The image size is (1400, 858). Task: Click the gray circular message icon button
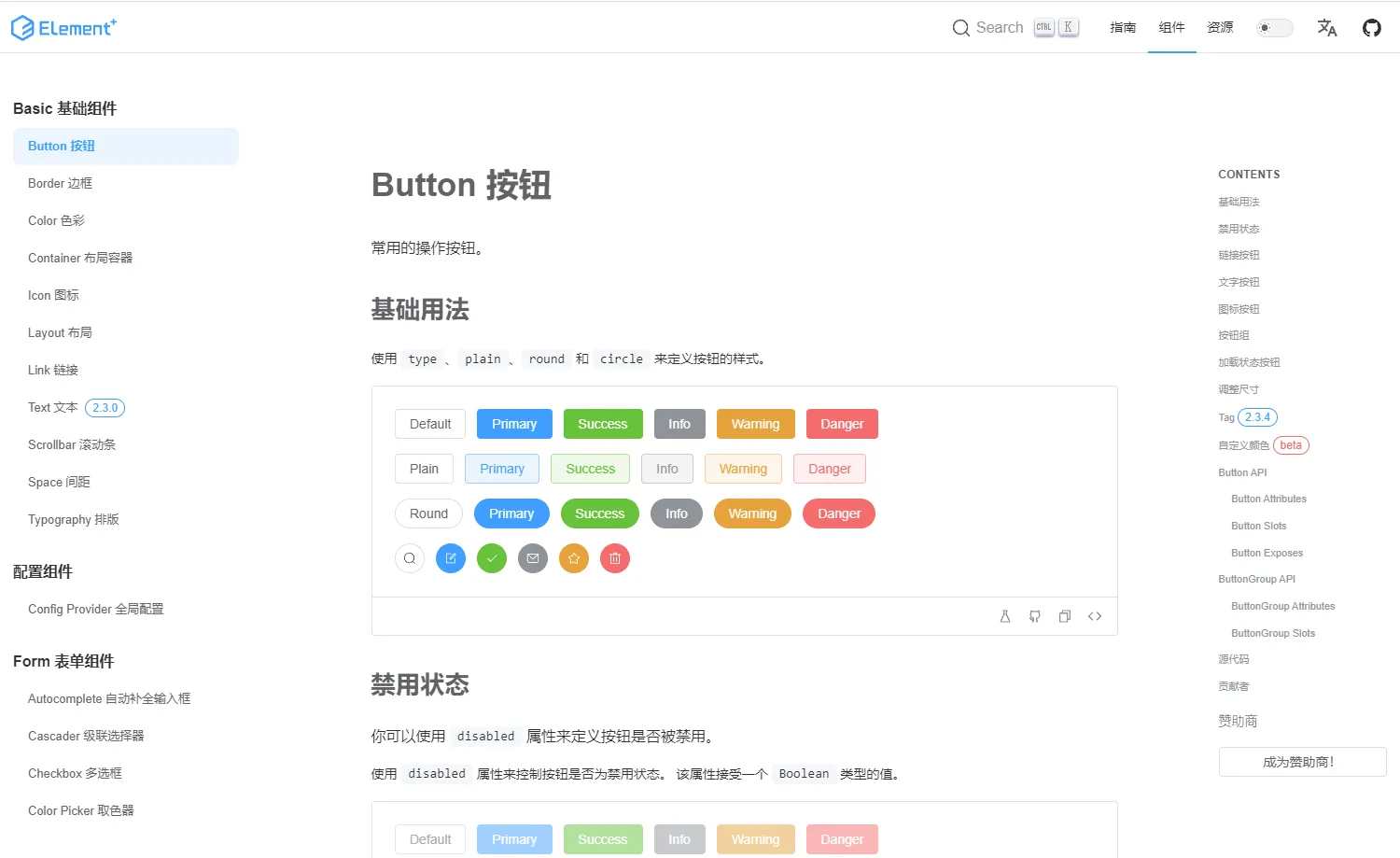[533, 558]
